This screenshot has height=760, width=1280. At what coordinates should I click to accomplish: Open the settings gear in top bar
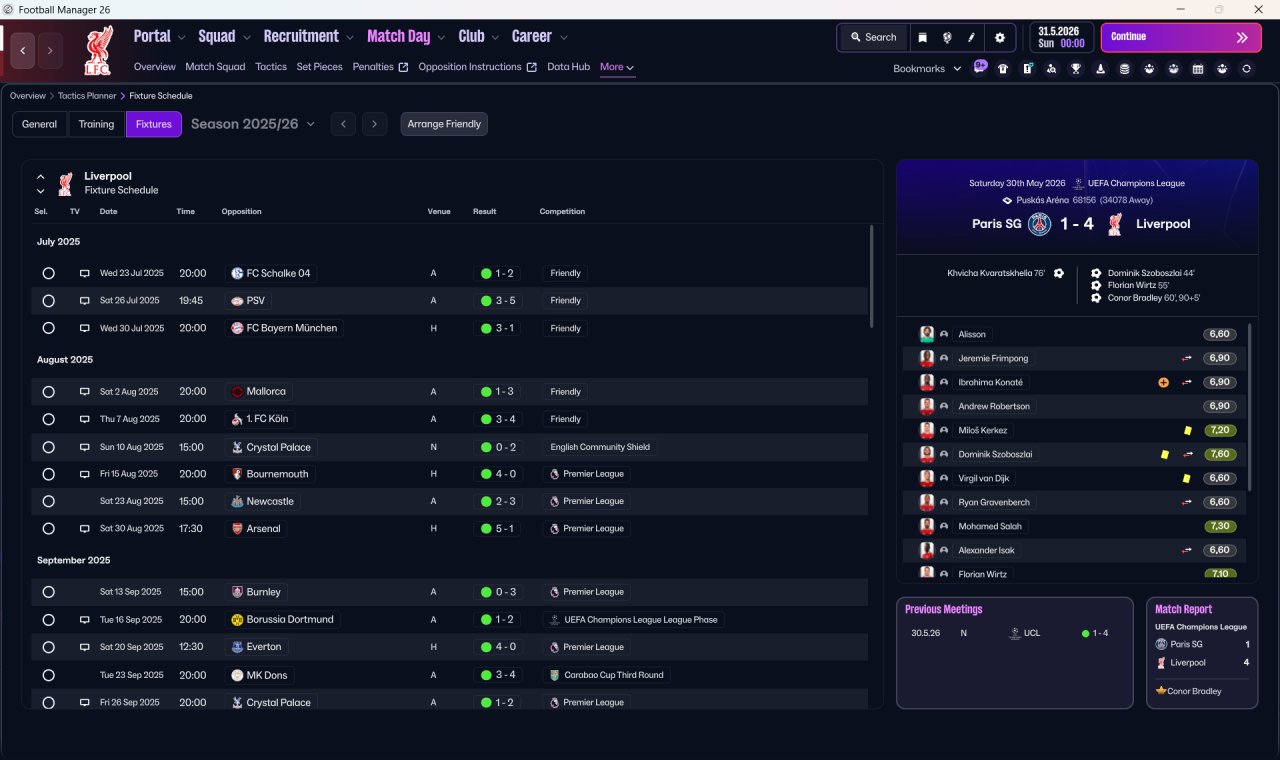click(999, 37)
